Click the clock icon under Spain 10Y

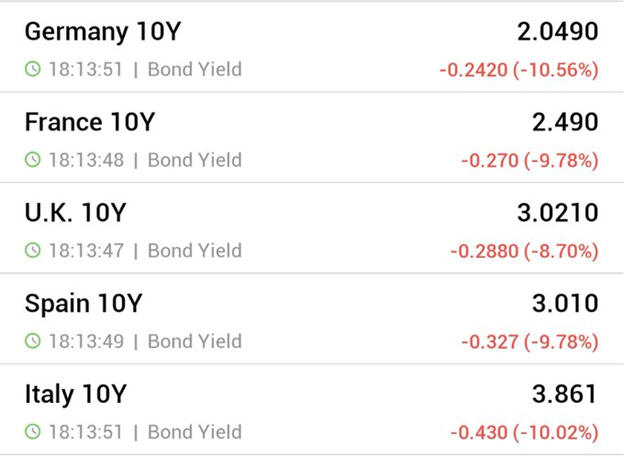33,342
